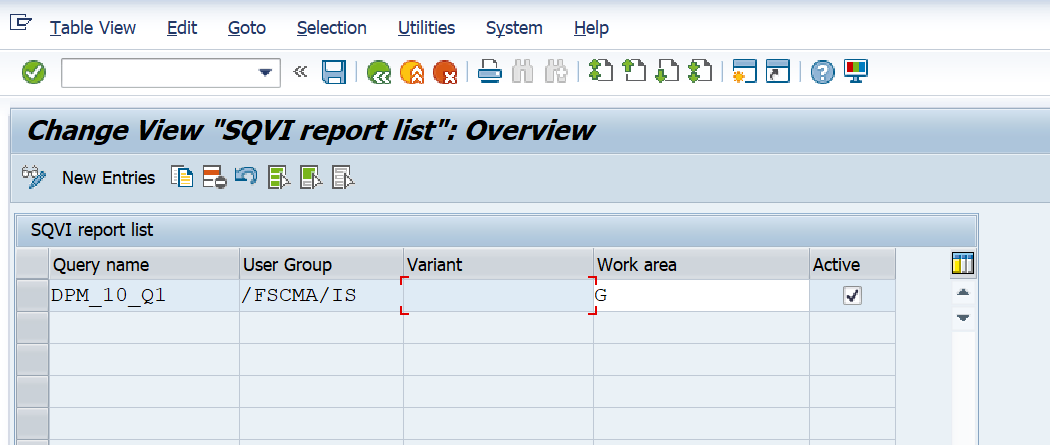Open the Table View menu
This screenshot has height=445, width=1050.
(x=93, y=28)
